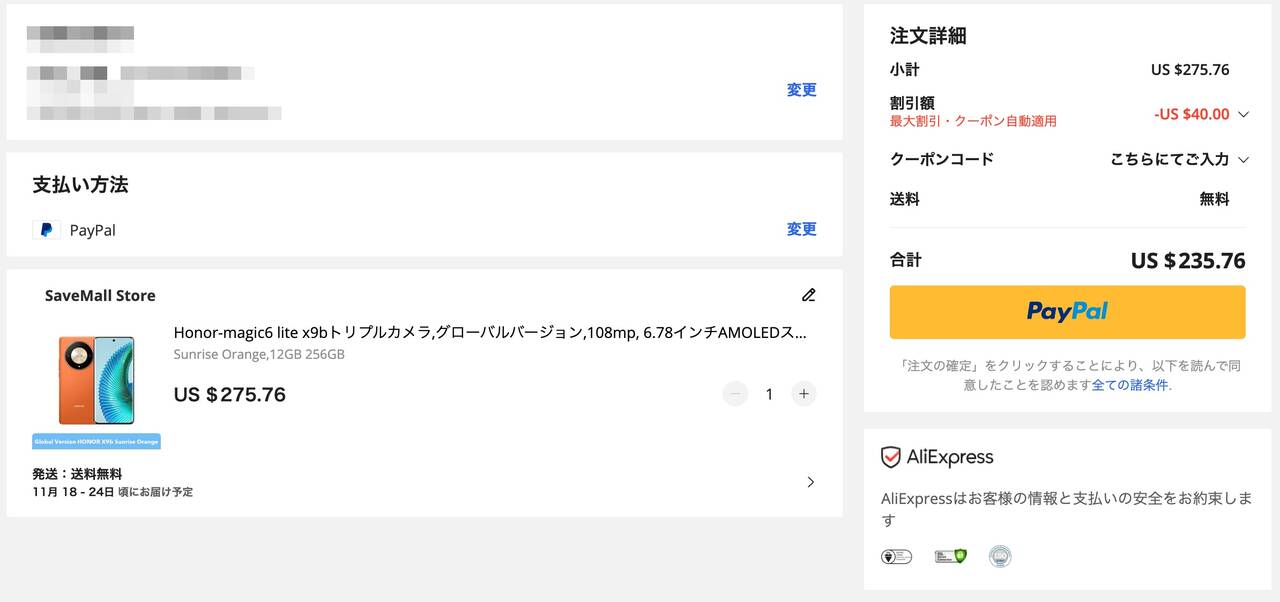1280x602 pixels.
Task: Click the round blue certification seal badge
Action: coord(999,556)
